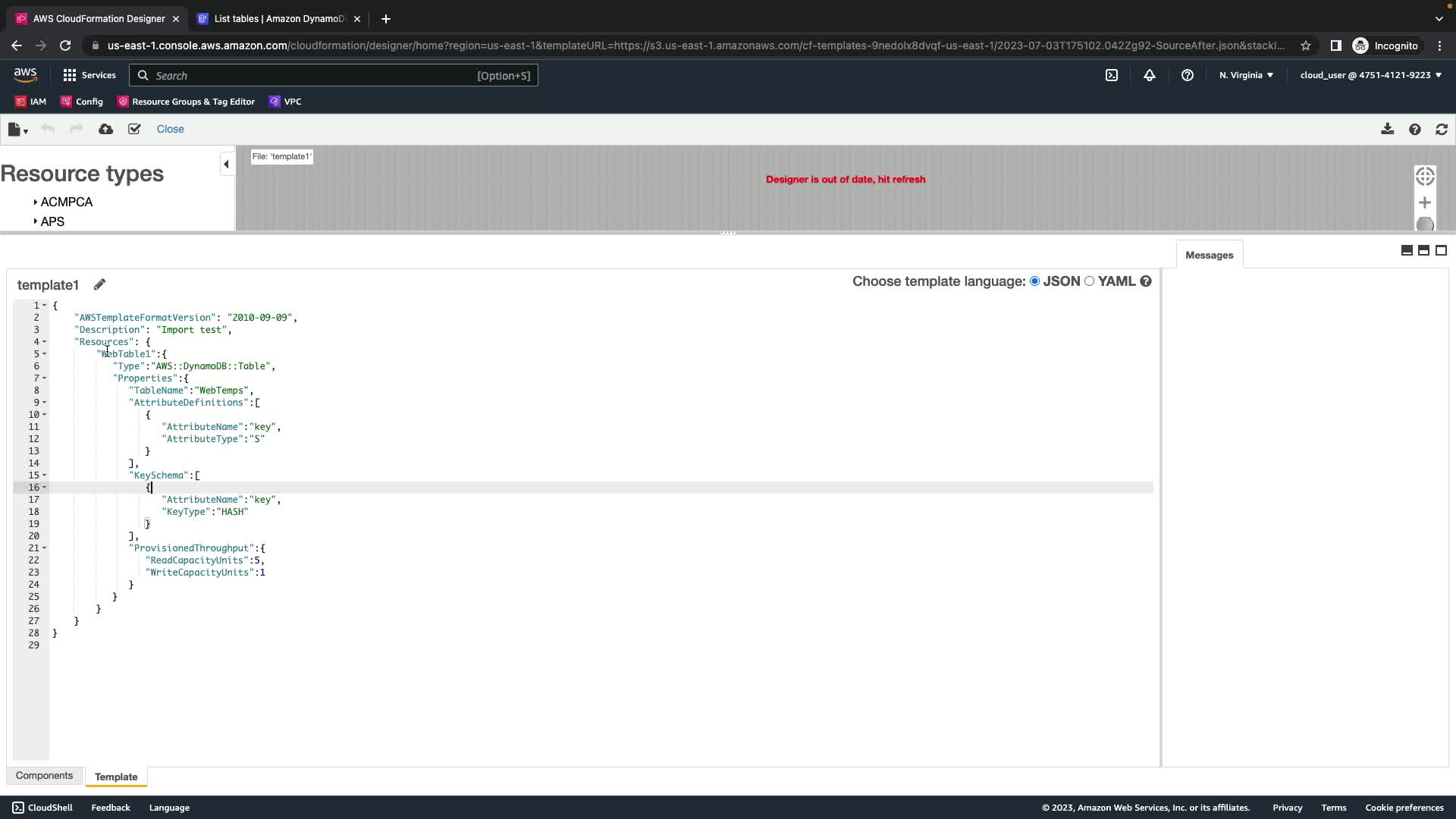Viewport: 1456px width, 819px height.
Task: Select the YAML template language
Action: [x=1089, y=281]
